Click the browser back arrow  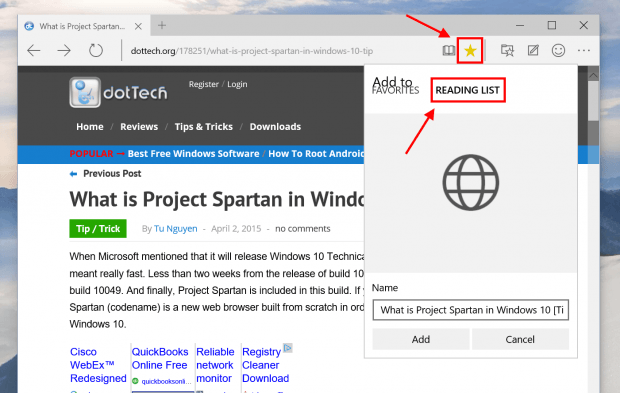[x=34, y=51]
